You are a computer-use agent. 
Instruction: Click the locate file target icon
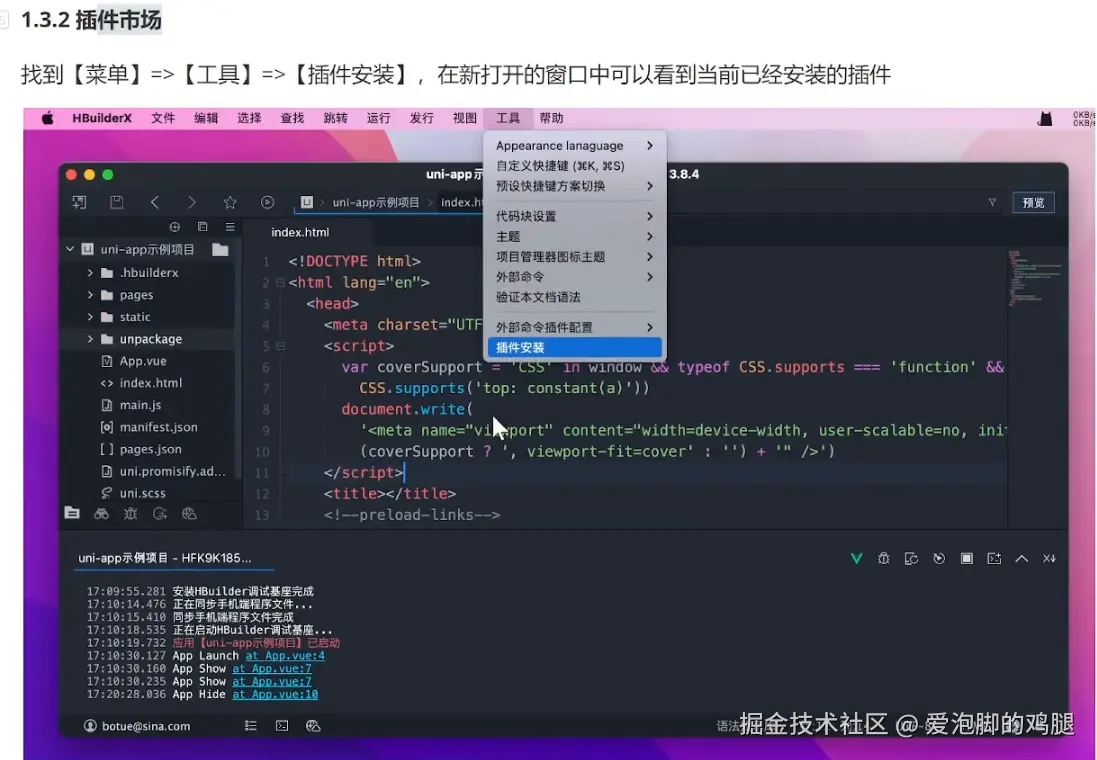tap(175, 227)
